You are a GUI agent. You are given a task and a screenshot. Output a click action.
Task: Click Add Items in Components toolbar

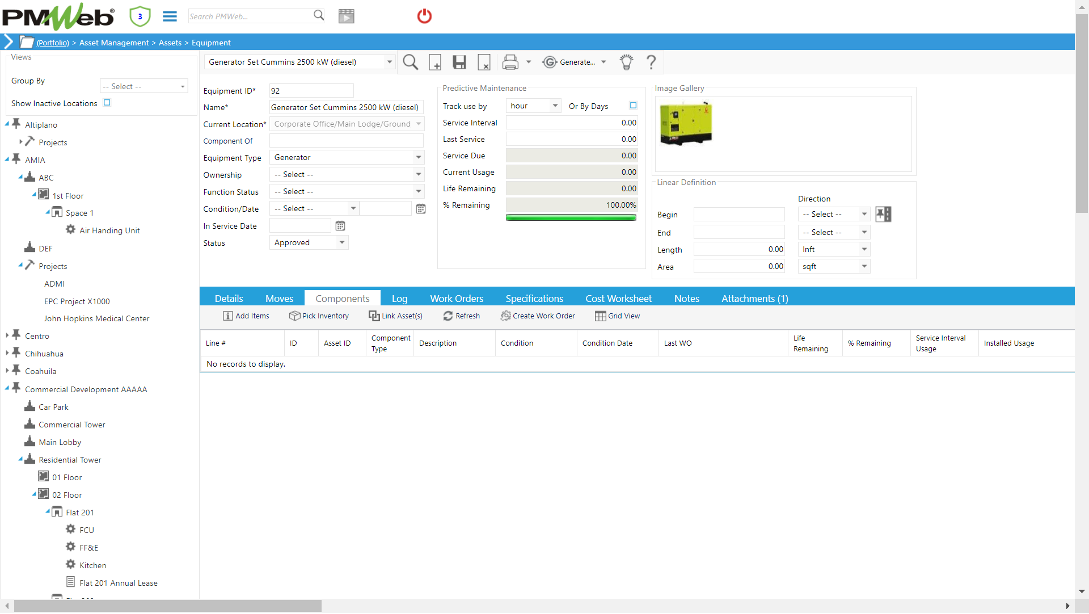coord(246,316)
